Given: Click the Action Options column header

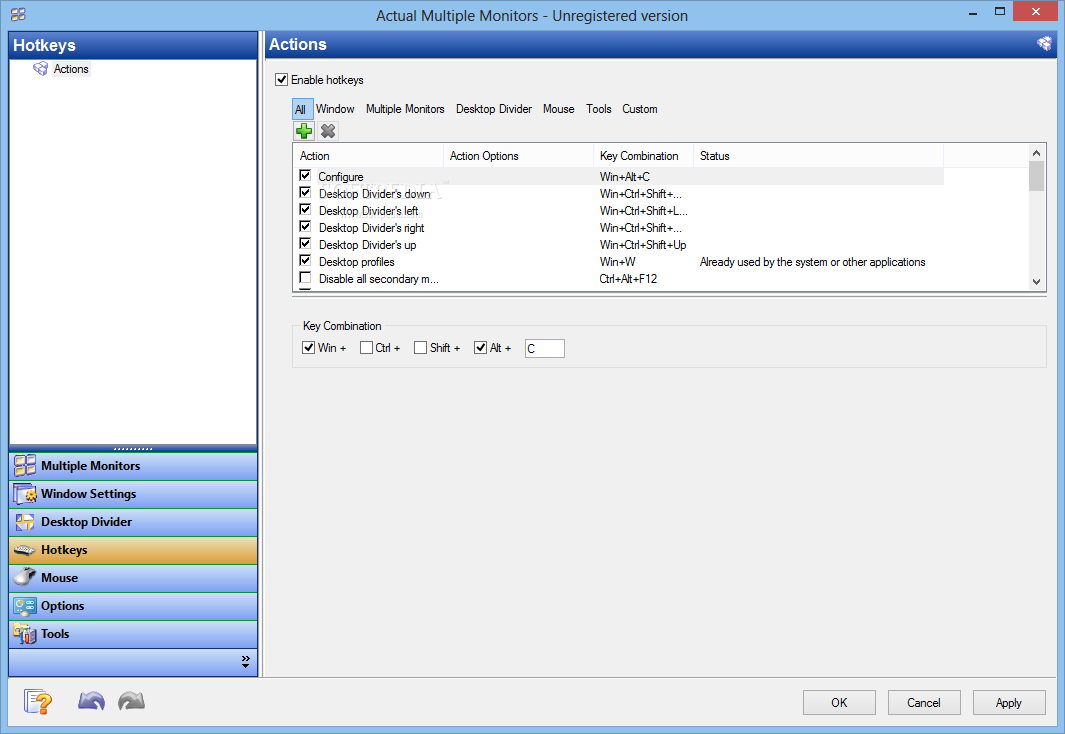Looking at the screenshot, I should 518,155.
